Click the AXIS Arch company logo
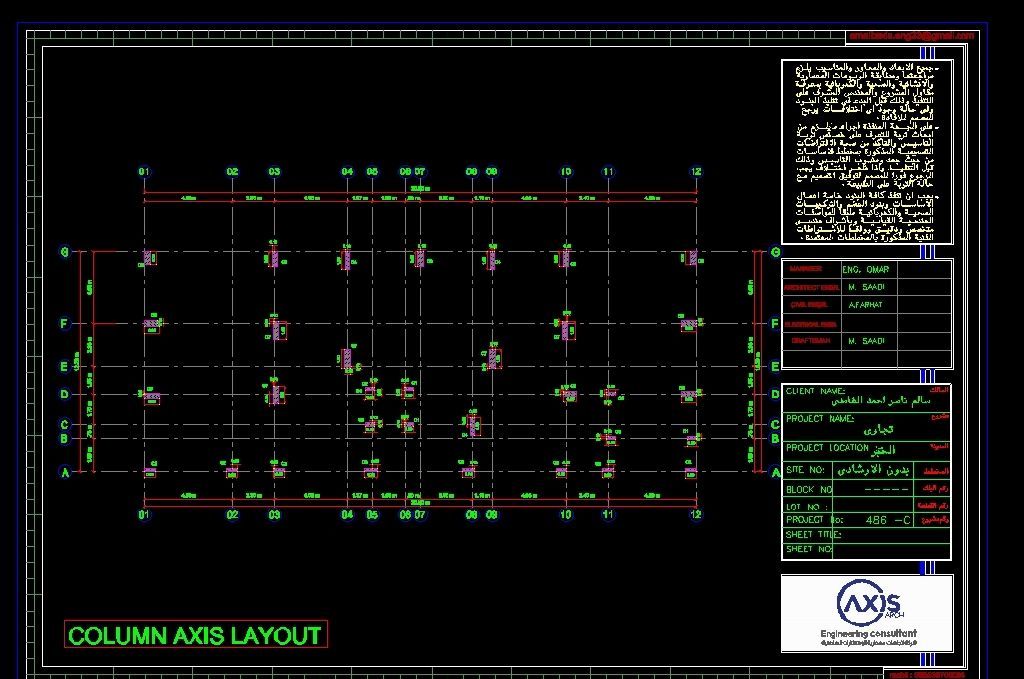1024x679 pixels. tap(868, 603)
